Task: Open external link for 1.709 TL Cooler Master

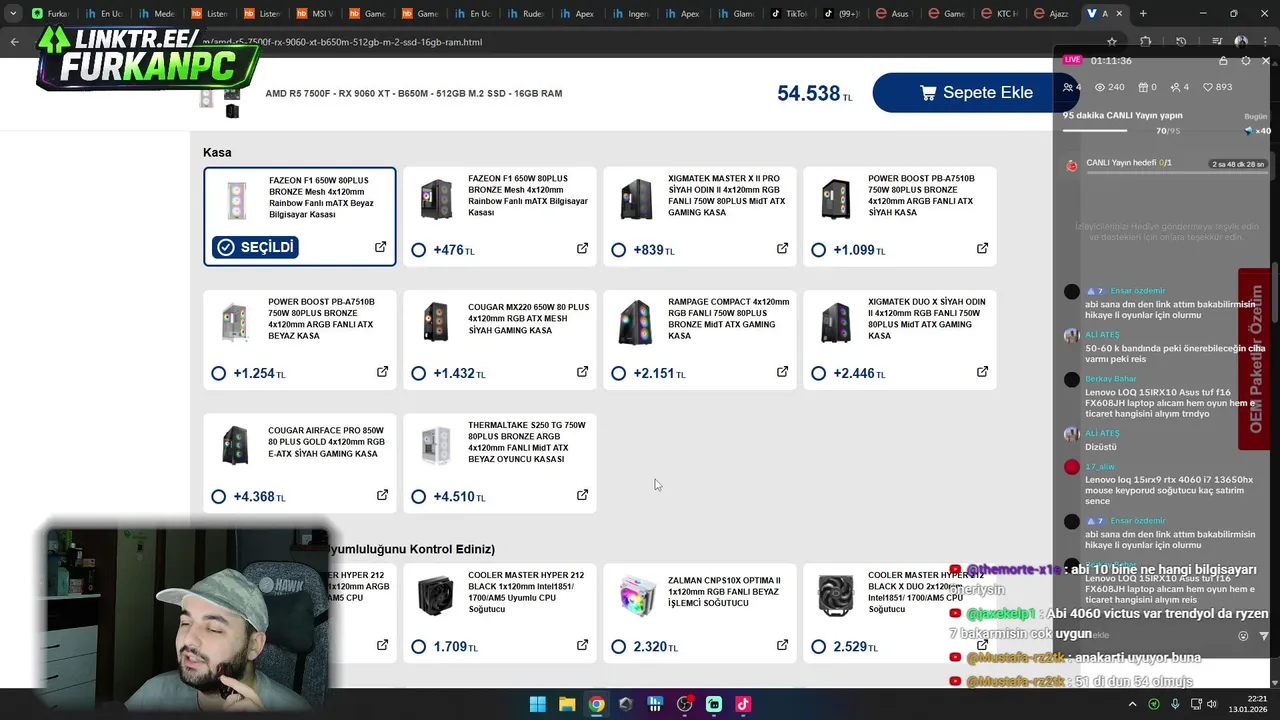Action: click(582, 645)
